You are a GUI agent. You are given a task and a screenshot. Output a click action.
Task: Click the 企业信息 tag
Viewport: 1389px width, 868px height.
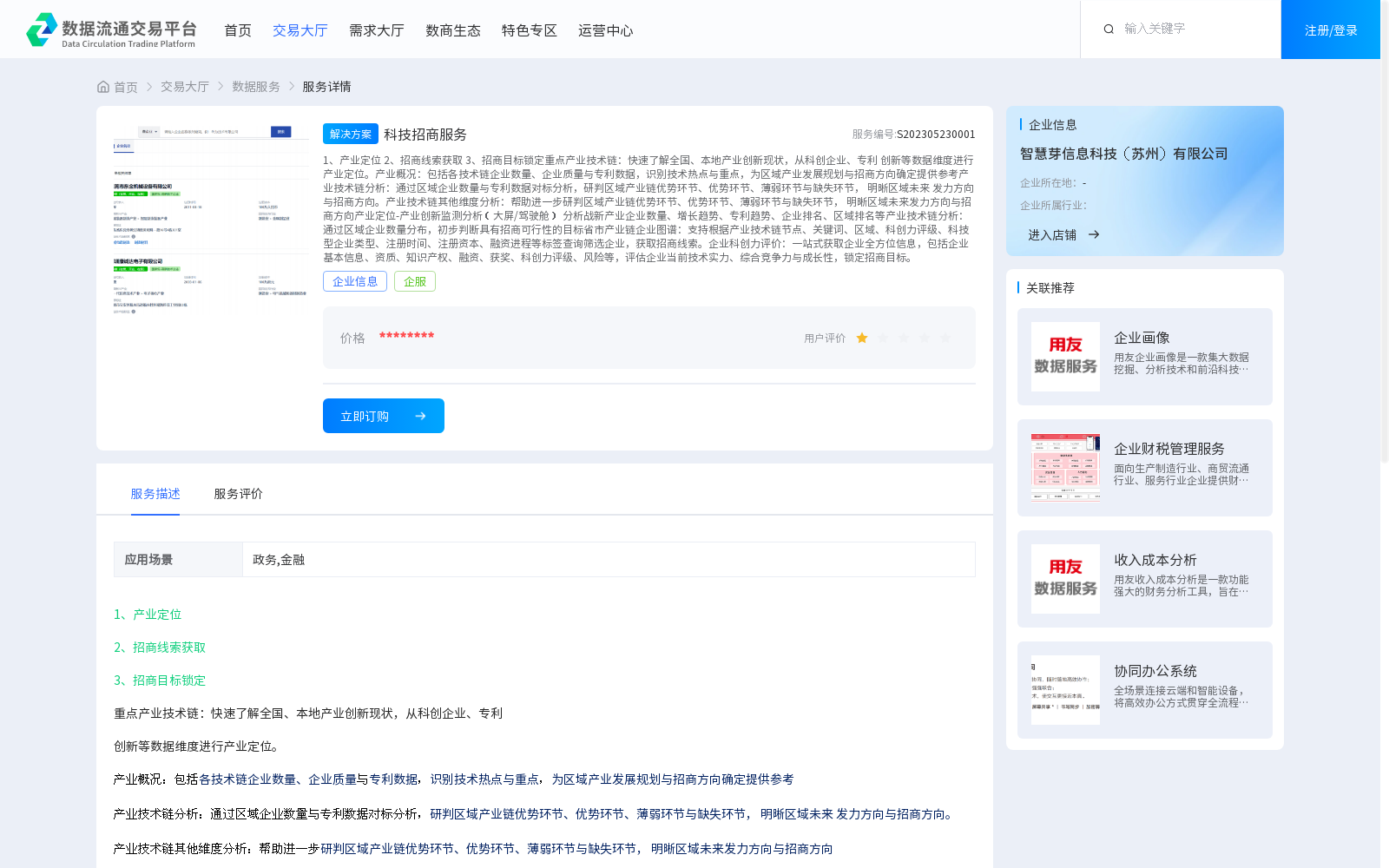tap(355, 281)
